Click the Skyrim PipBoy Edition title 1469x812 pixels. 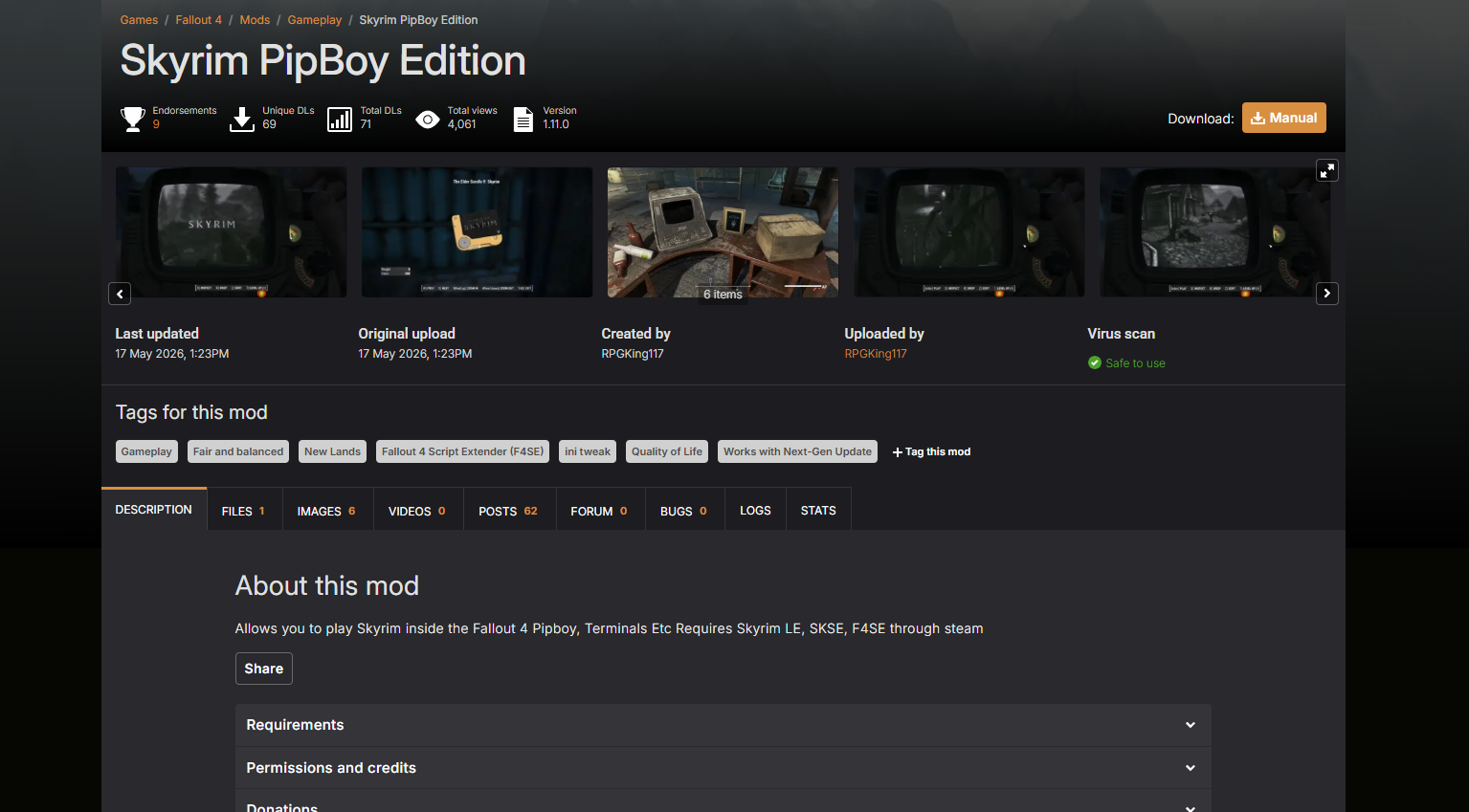(323, 61)
